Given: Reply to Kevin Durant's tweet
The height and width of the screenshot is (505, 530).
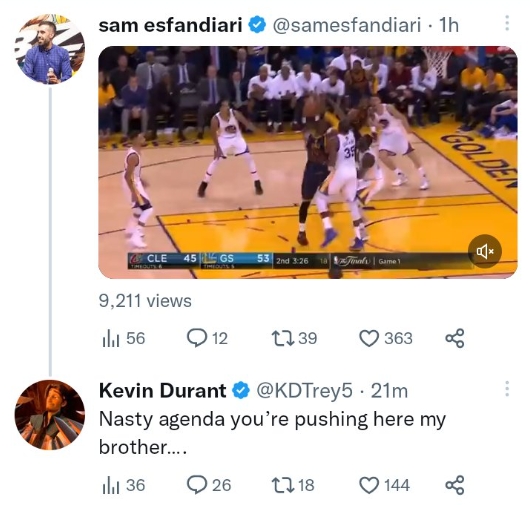Looking at the screenshot, I should point(209,485).
